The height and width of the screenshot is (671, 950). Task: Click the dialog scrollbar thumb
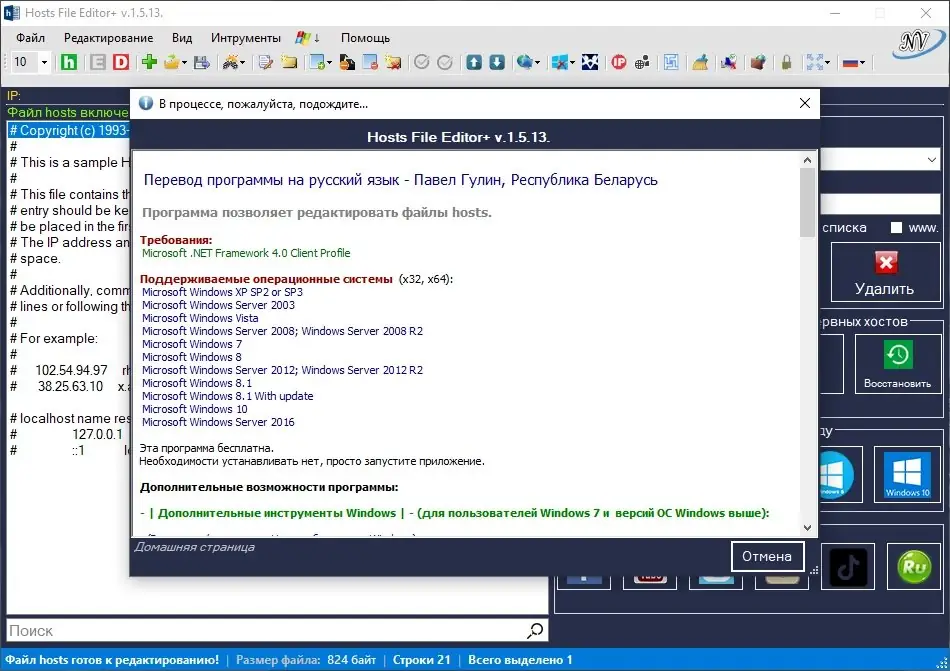pos(807,202)
